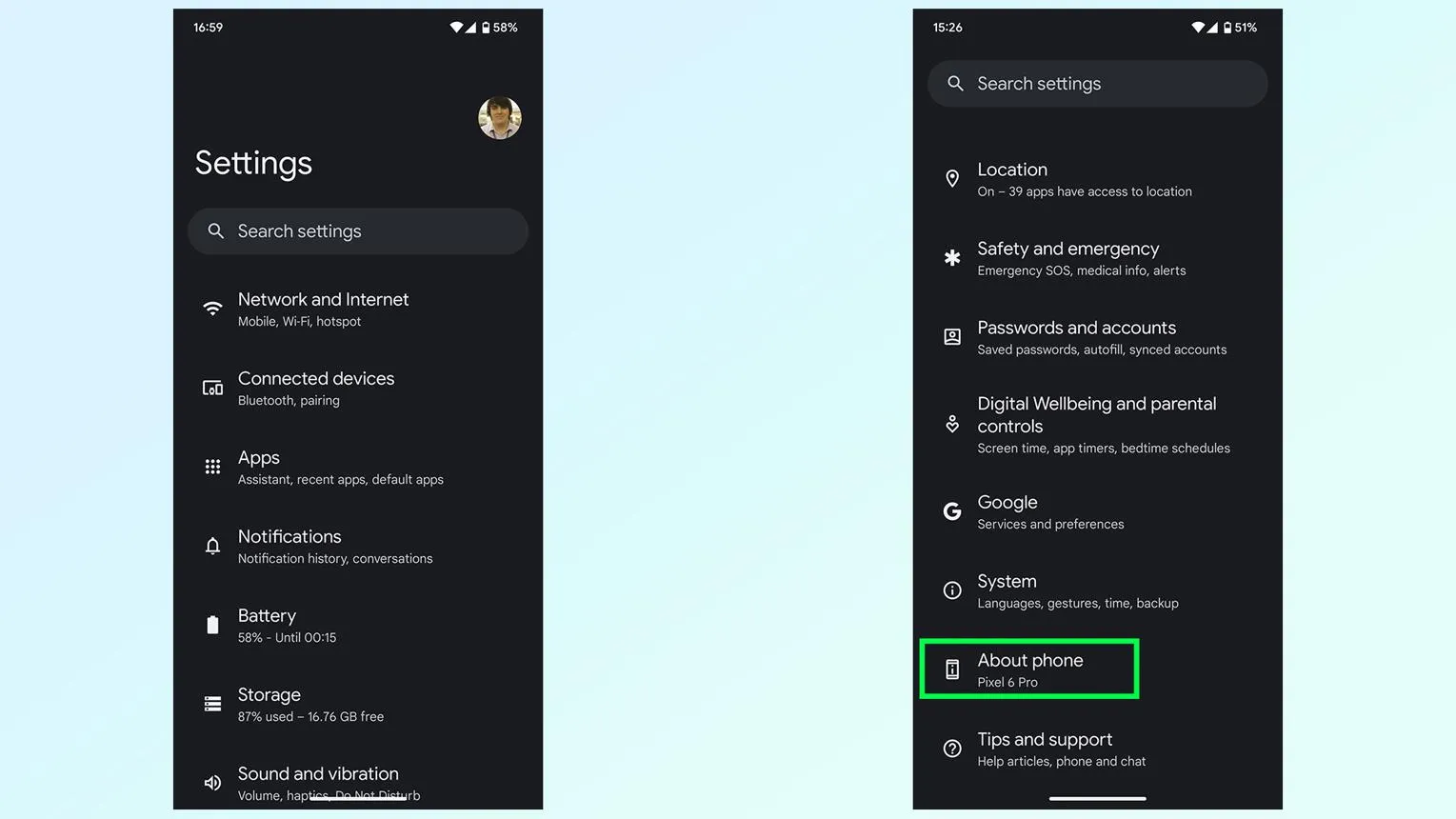
Task: Open Network and Internet settings
Action: 358,309
